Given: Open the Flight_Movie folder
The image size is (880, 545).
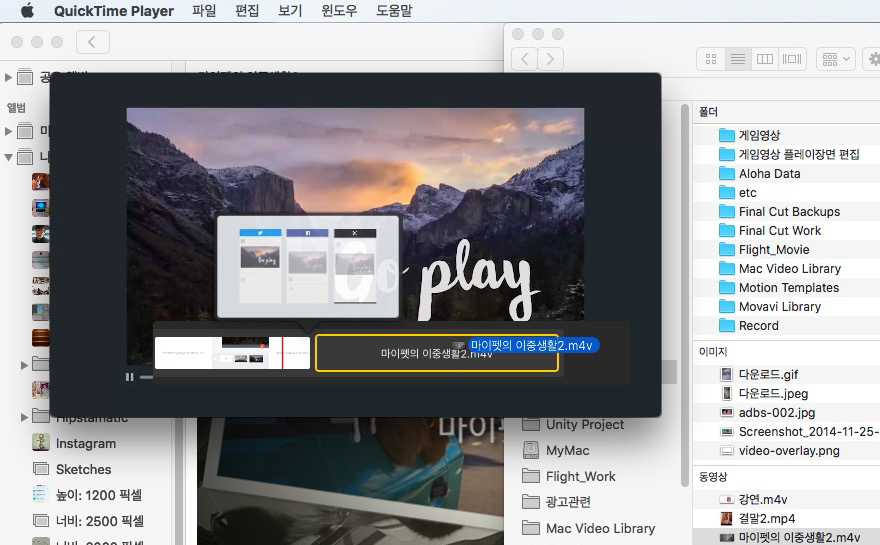Looking at the screenshot, I should 774,250.
